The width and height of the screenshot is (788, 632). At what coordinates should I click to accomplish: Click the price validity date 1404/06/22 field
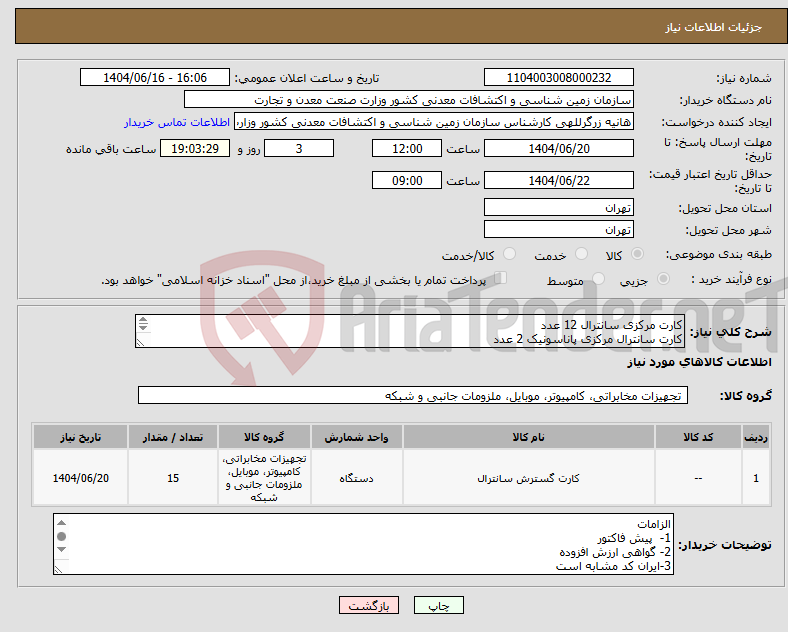coord(558,180)
